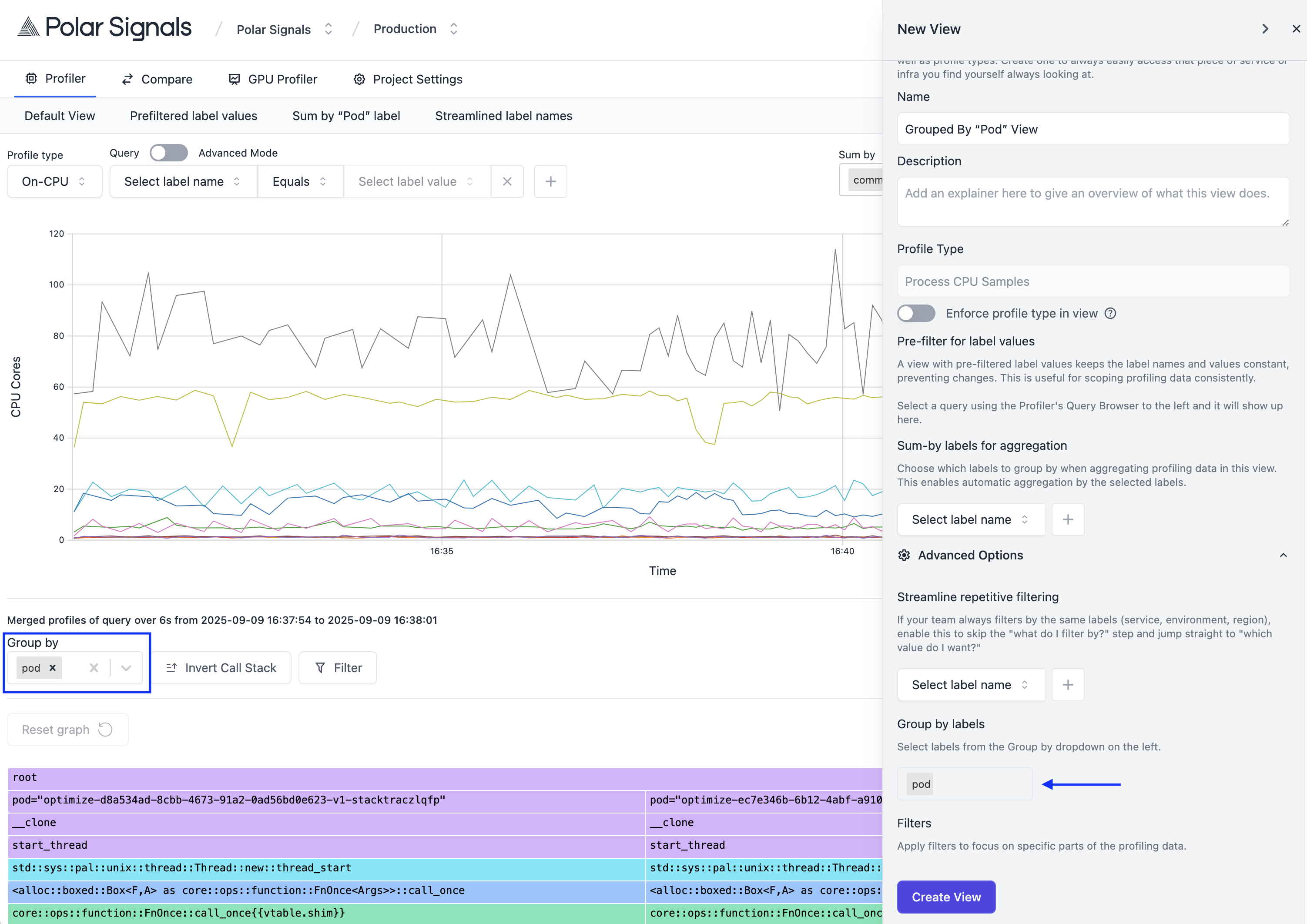1307x924 pixels.
Task: Collapse the New View panel with right chevron
Action: (1265, 29)
